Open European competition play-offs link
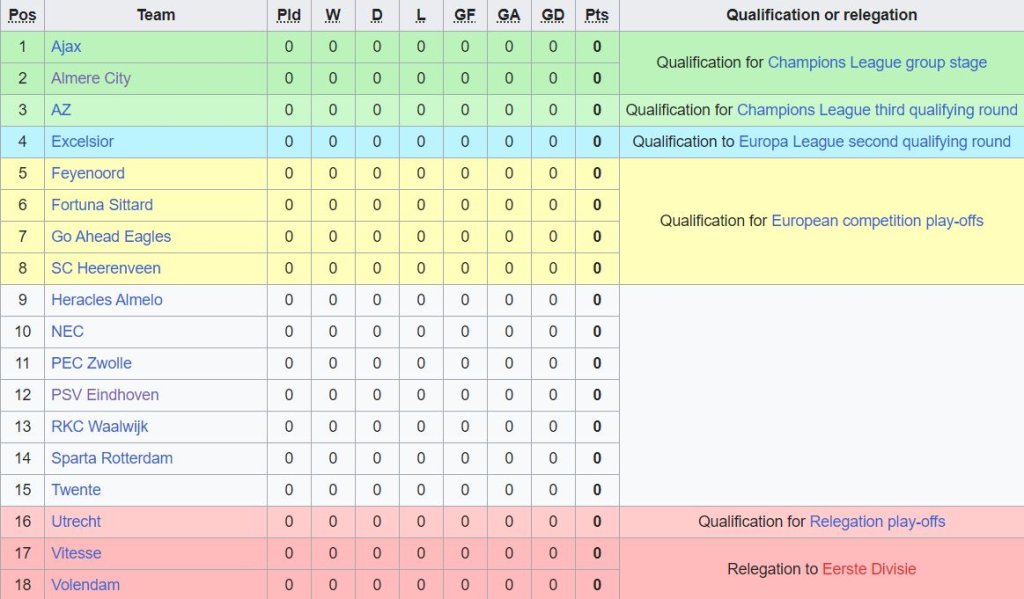1024x599 pixels. (x=877, y=221)
